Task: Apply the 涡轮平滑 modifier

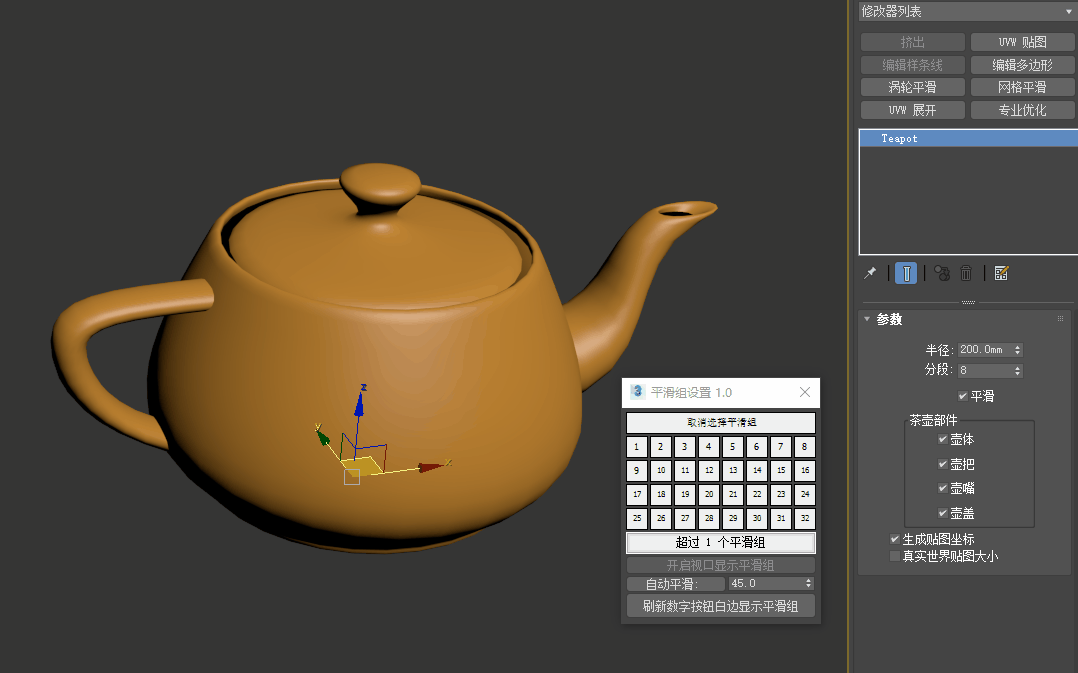Action: tap(912, 87)
